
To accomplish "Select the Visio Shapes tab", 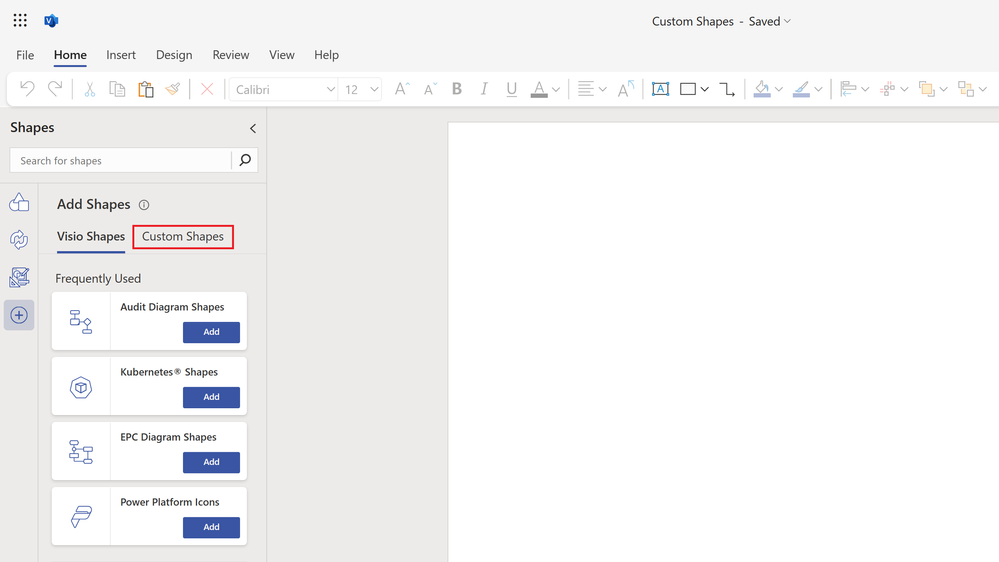I will (x=90, y=236).
